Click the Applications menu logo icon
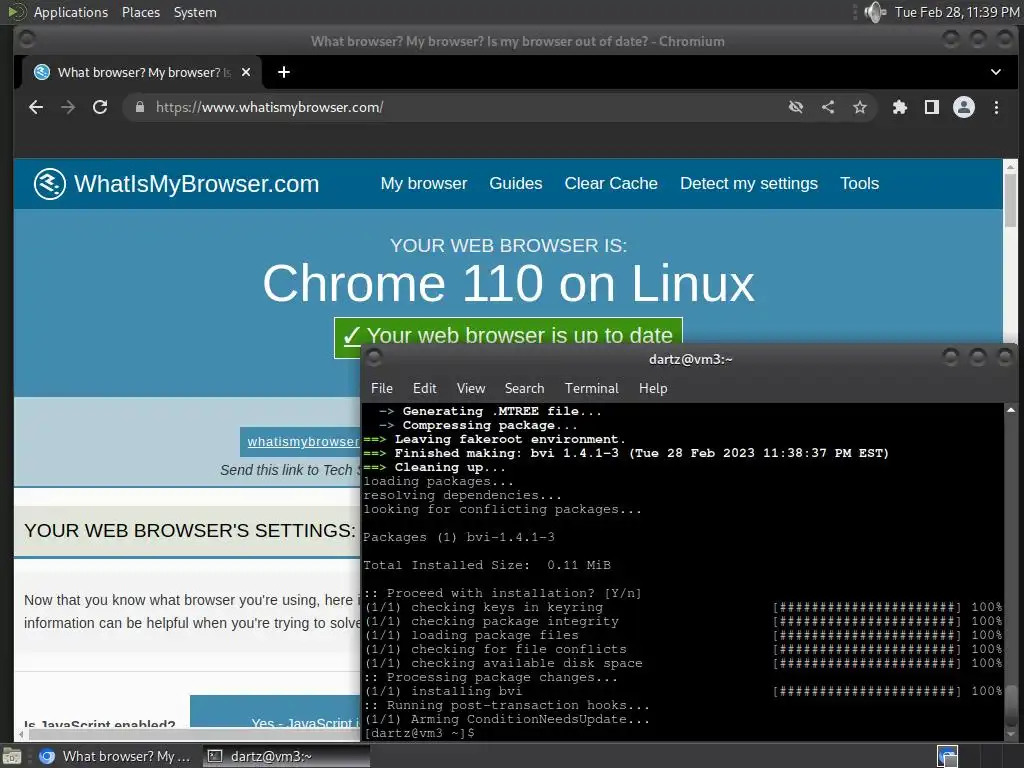 coord(17,11)
